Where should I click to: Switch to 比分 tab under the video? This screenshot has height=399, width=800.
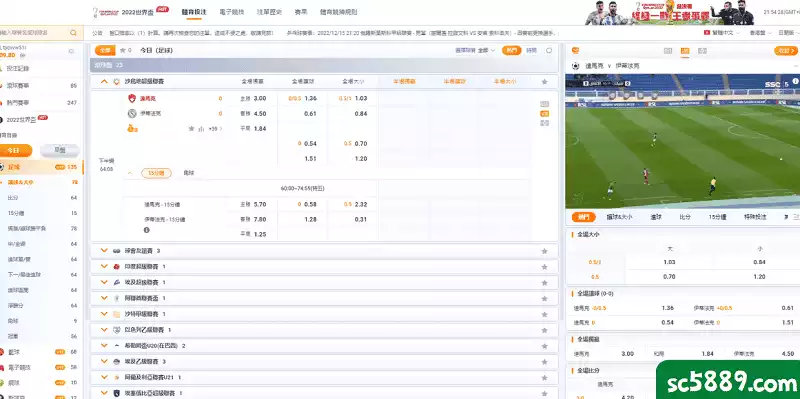(685, 217)
